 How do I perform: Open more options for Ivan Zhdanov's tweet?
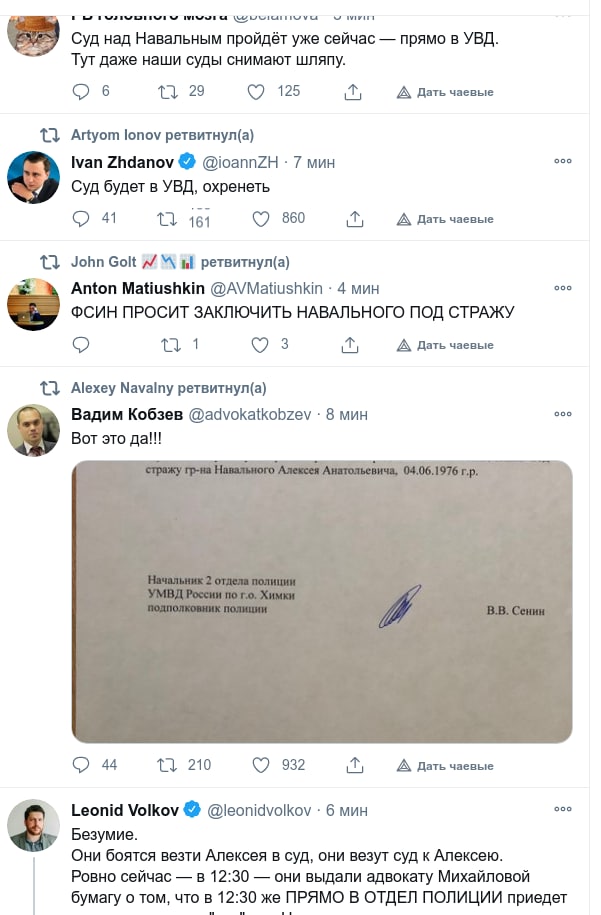[x=562, y=161]
